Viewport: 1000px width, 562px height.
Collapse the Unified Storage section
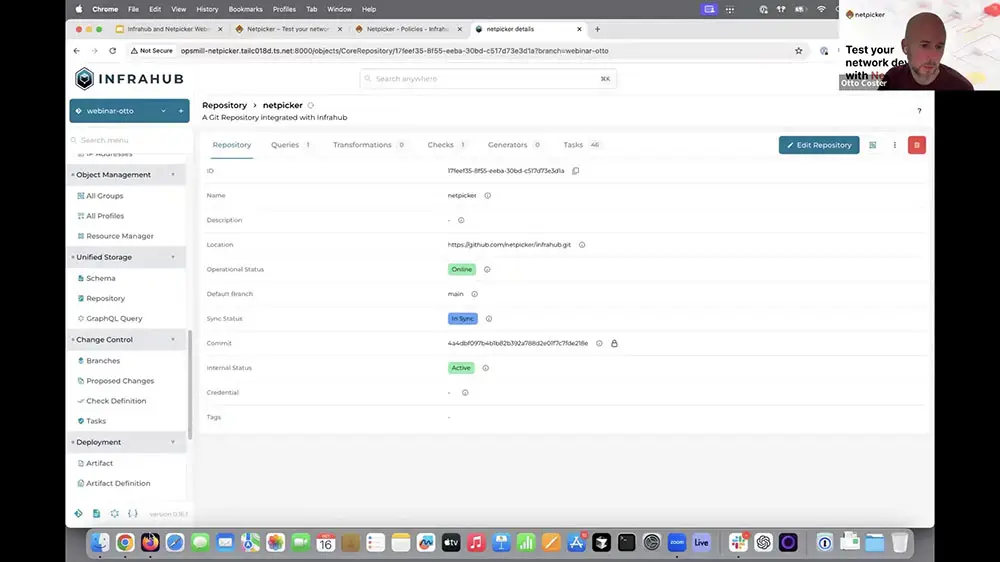(172, 257)
